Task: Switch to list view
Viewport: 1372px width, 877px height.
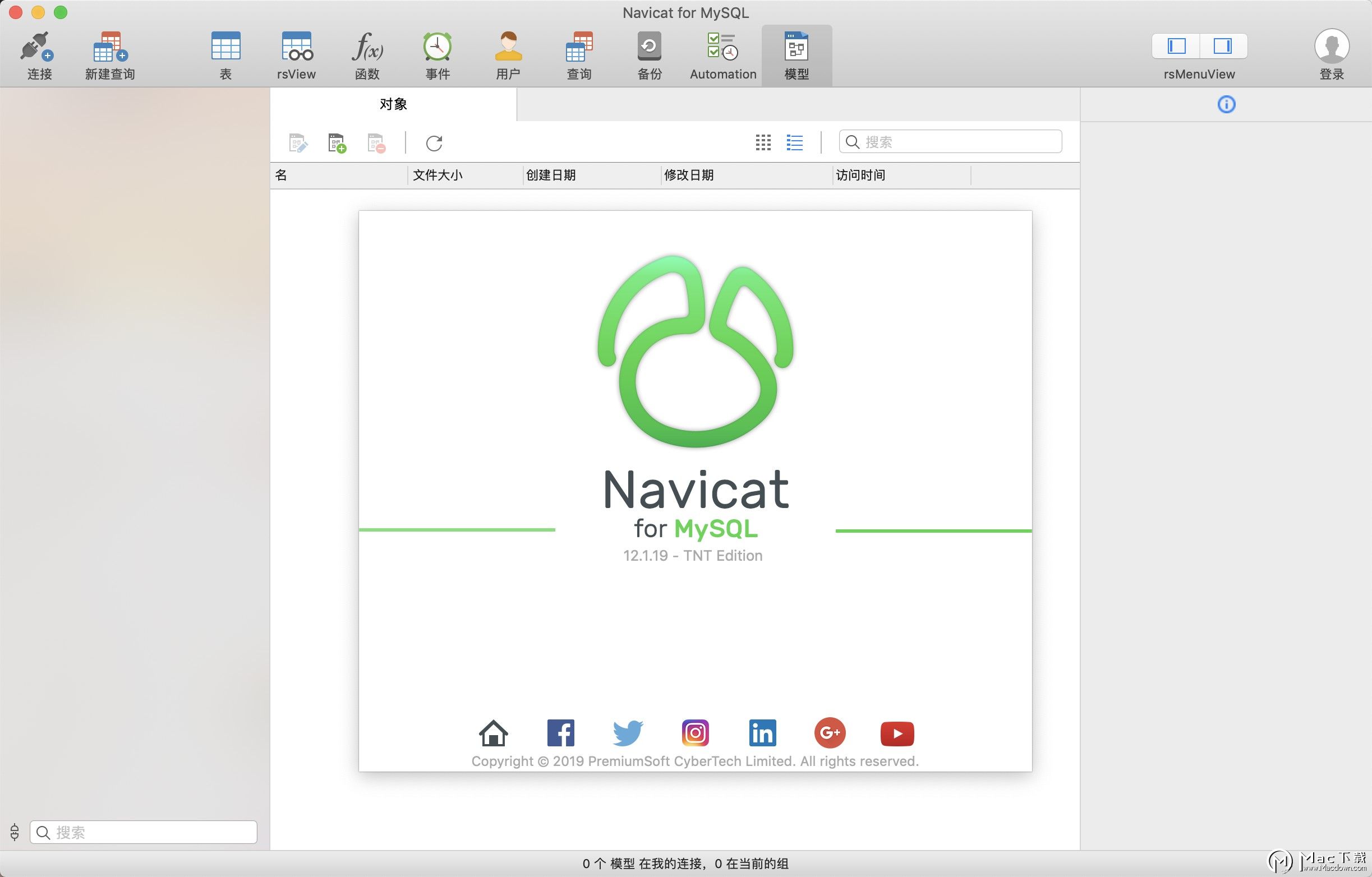Action: 794,142
